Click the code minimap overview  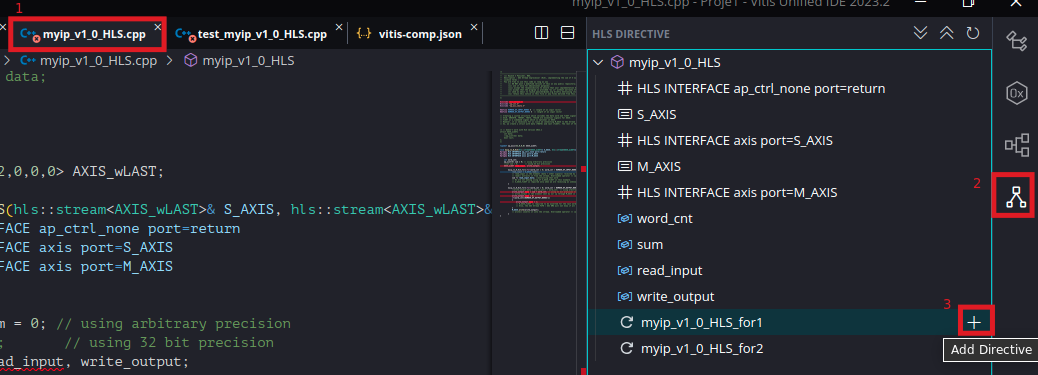tap(538, 144)
